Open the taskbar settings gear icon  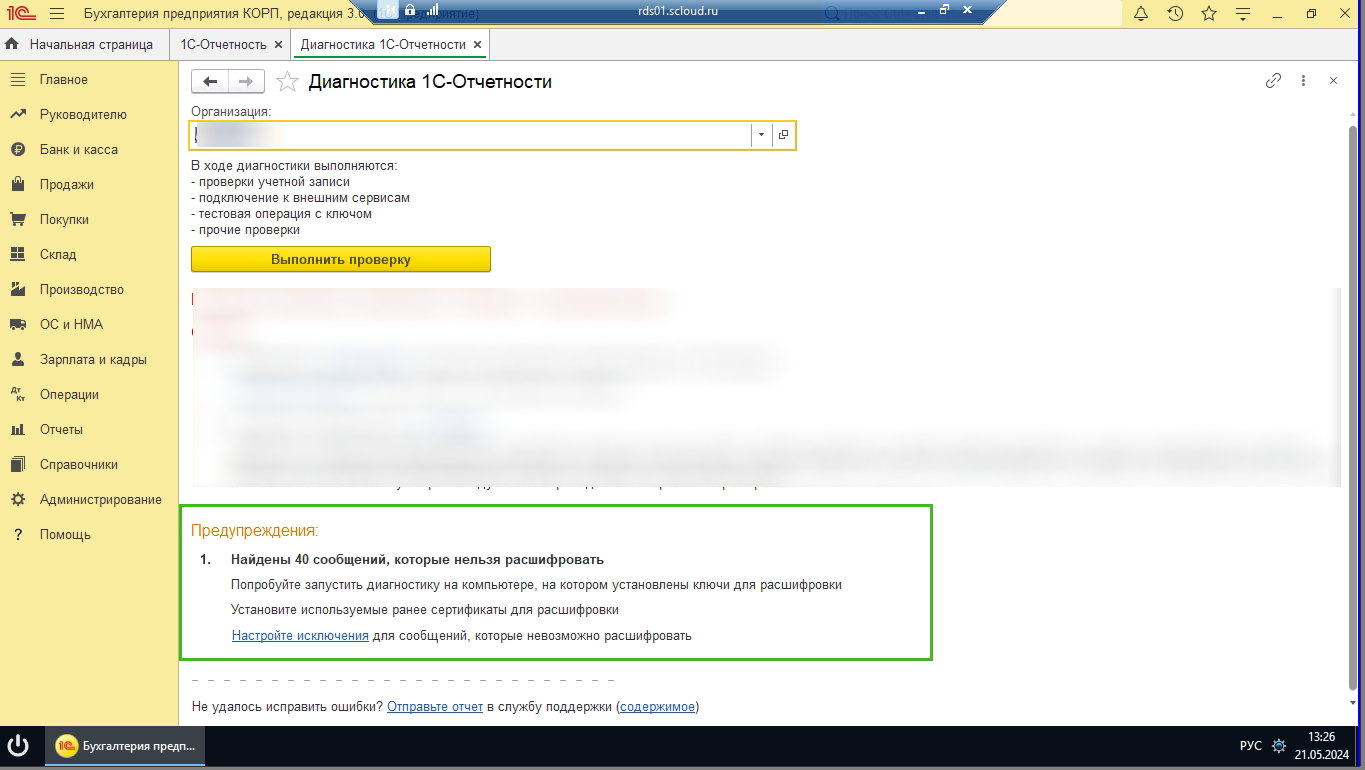[1278, 746]
